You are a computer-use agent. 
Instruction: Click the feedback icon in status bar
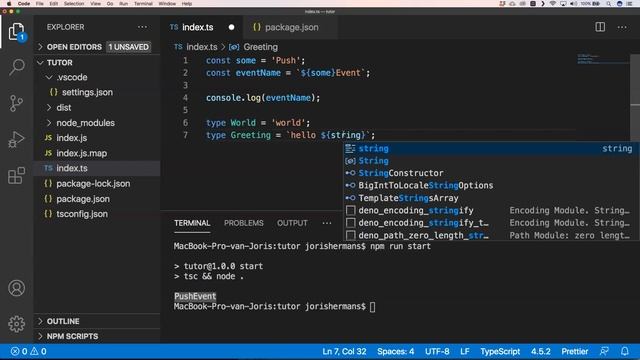coord(604,351)
